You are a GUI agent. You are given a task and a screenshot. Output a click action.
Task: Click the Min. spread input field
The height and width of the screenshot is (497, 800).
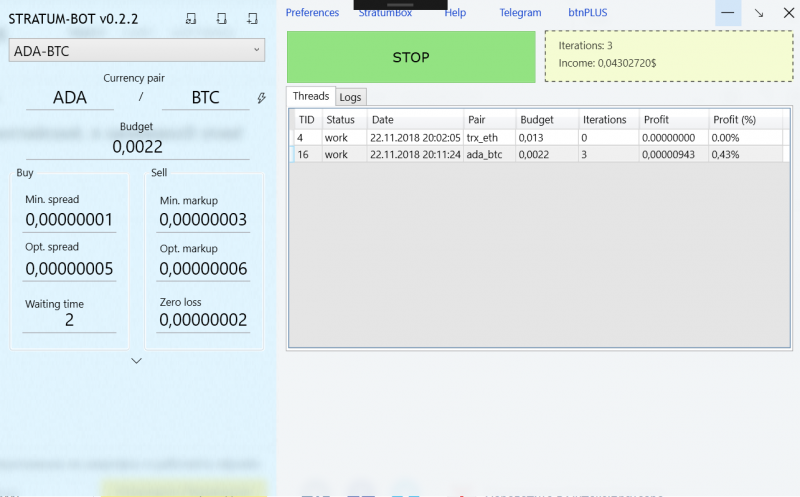[x=69, y=219]
